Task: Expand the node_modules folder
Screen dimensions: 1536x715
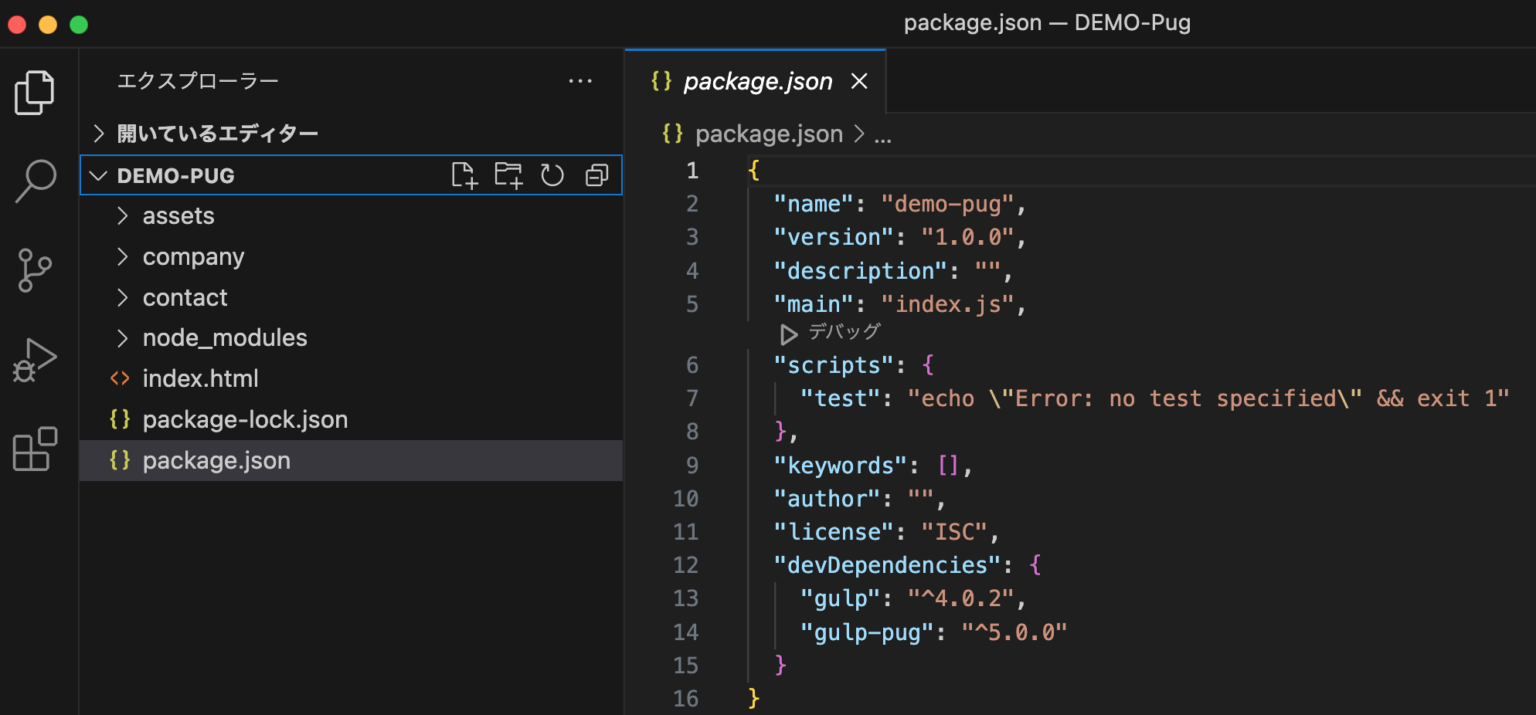Action: click(121, 337)
